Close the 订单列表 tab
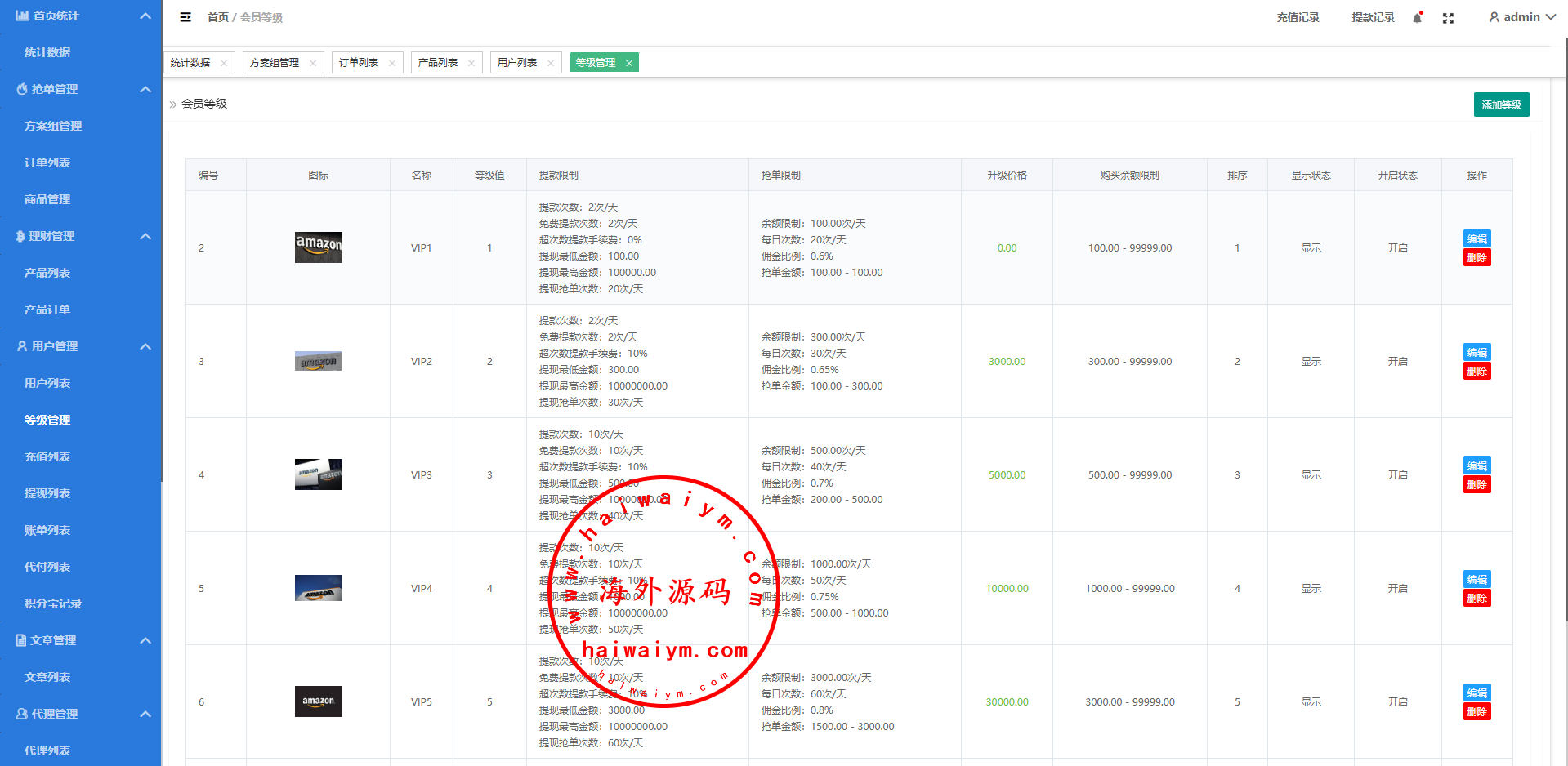This screenshot has width=1568, height=766. click(x=392, y=63)
